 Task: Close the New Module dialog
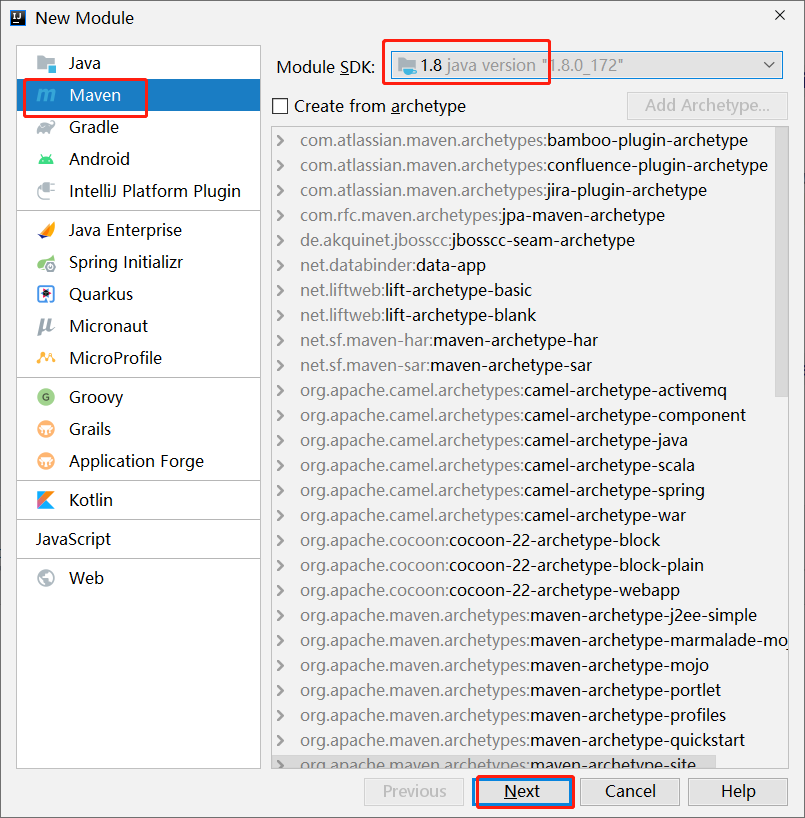tap(780, 16)
